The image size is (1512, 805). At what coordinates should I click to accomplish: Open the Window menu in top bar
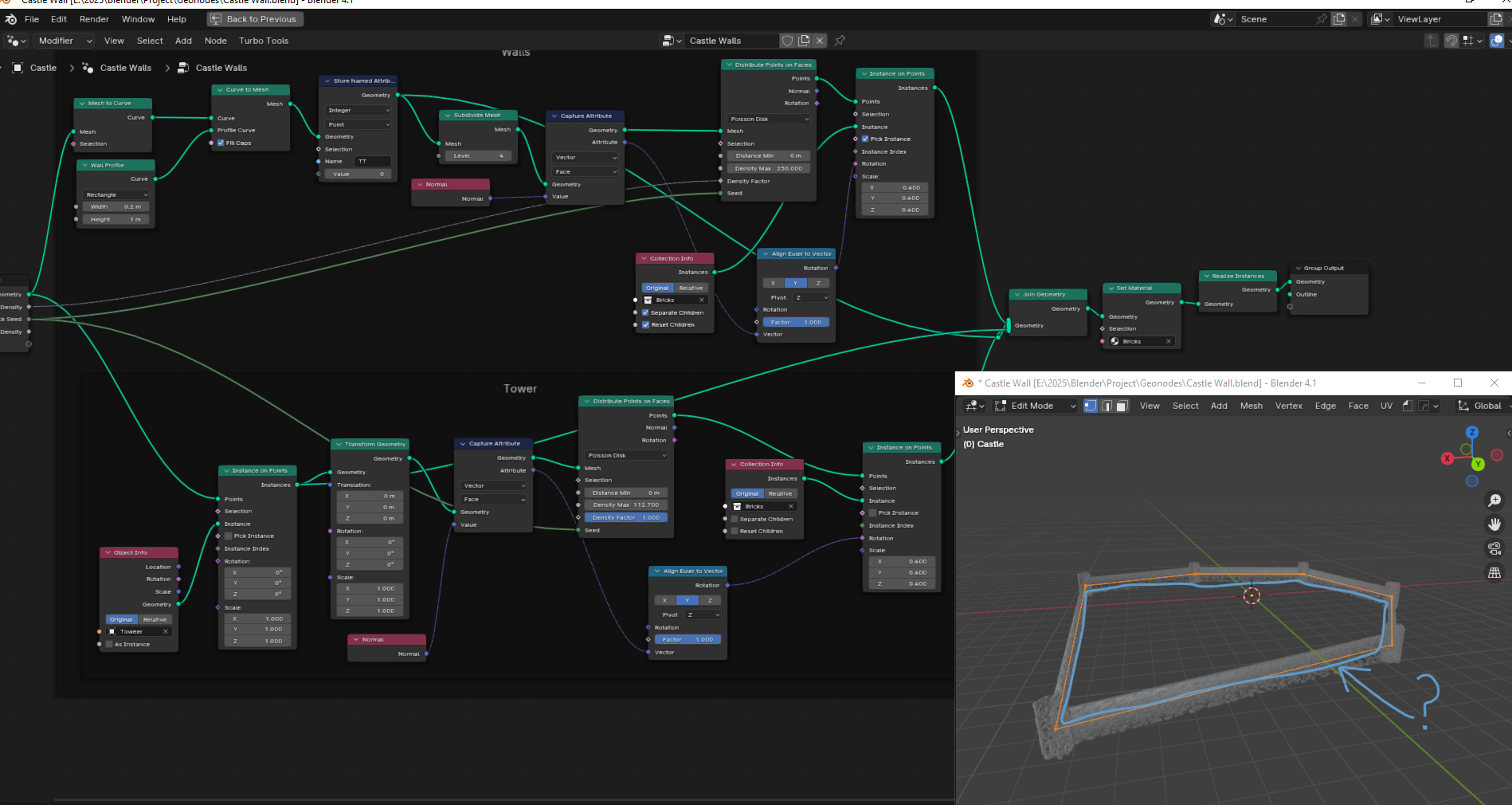[x=138, y=19]
